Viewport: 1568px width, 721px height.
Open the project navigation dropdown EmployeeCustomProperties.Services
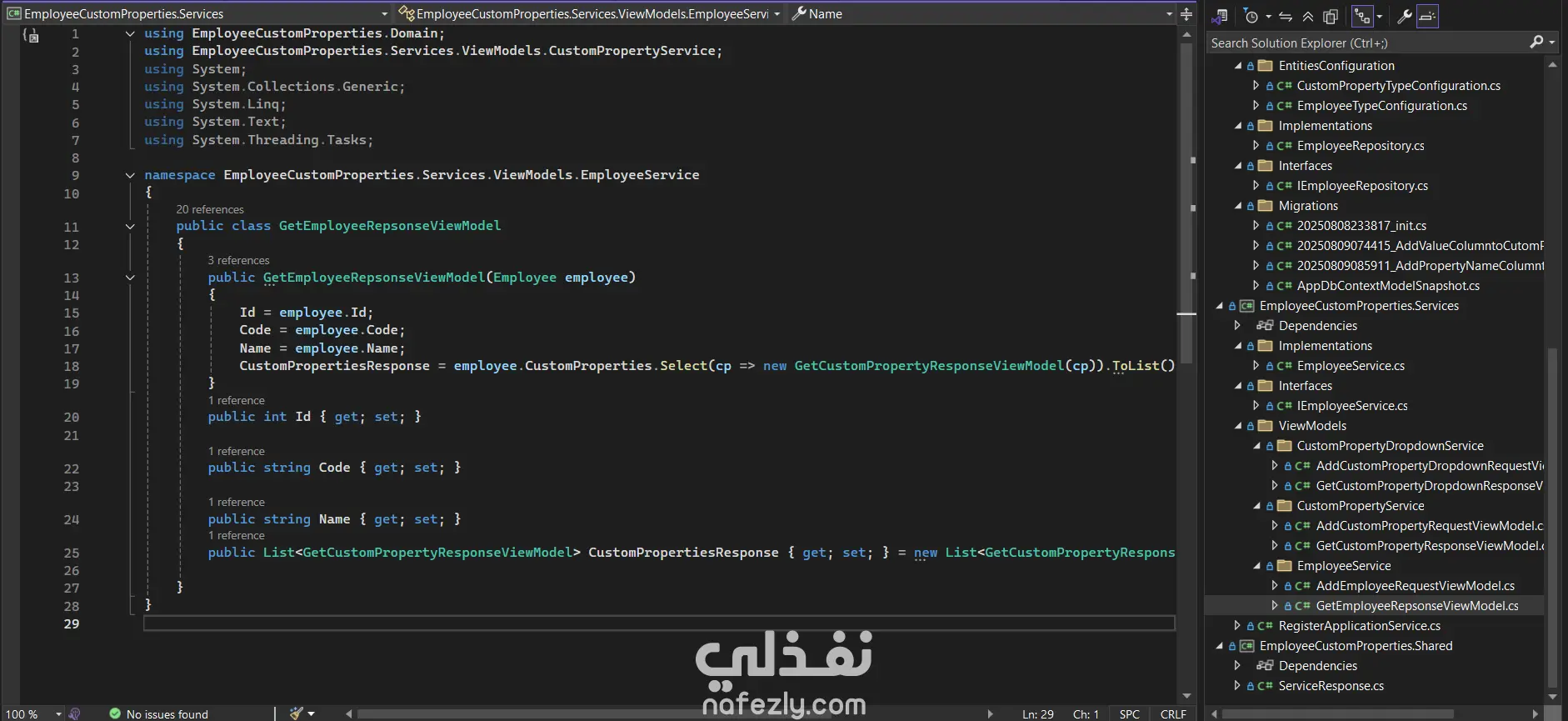pos(198,13)
